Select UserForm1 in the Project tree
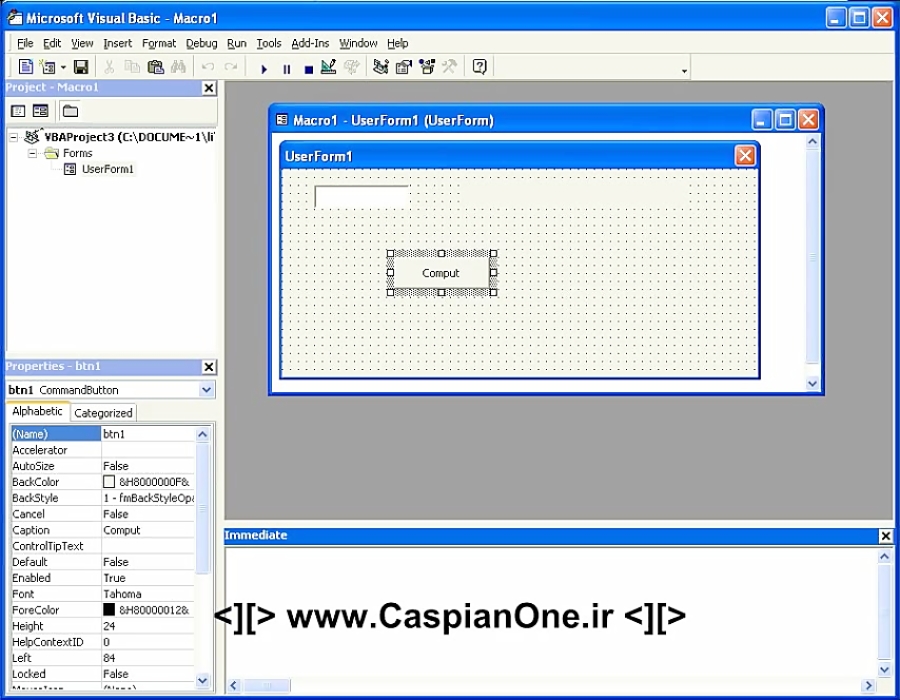900x700 pixels. [107, 169]
